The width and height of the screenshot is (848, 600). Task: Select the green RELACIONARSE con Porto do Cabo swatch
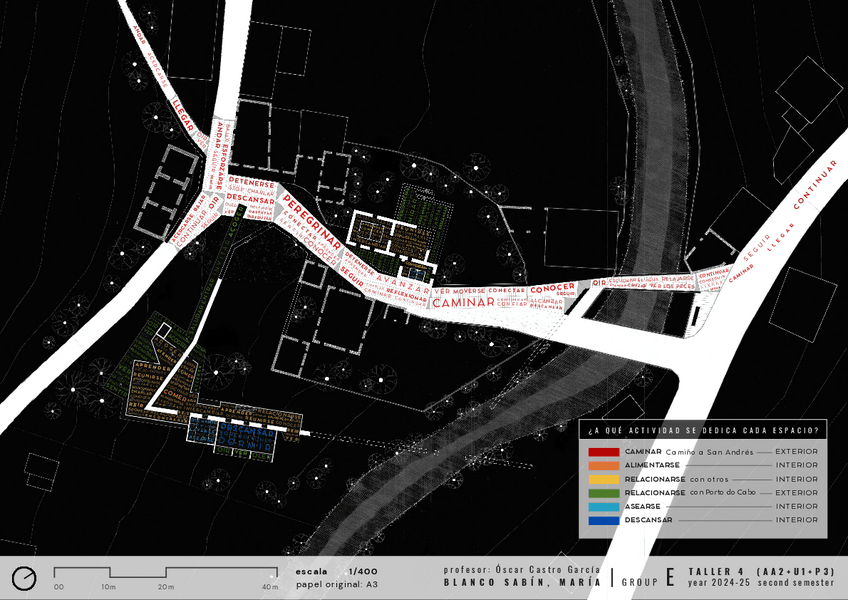pyautogui.click(x=603, y=493)
